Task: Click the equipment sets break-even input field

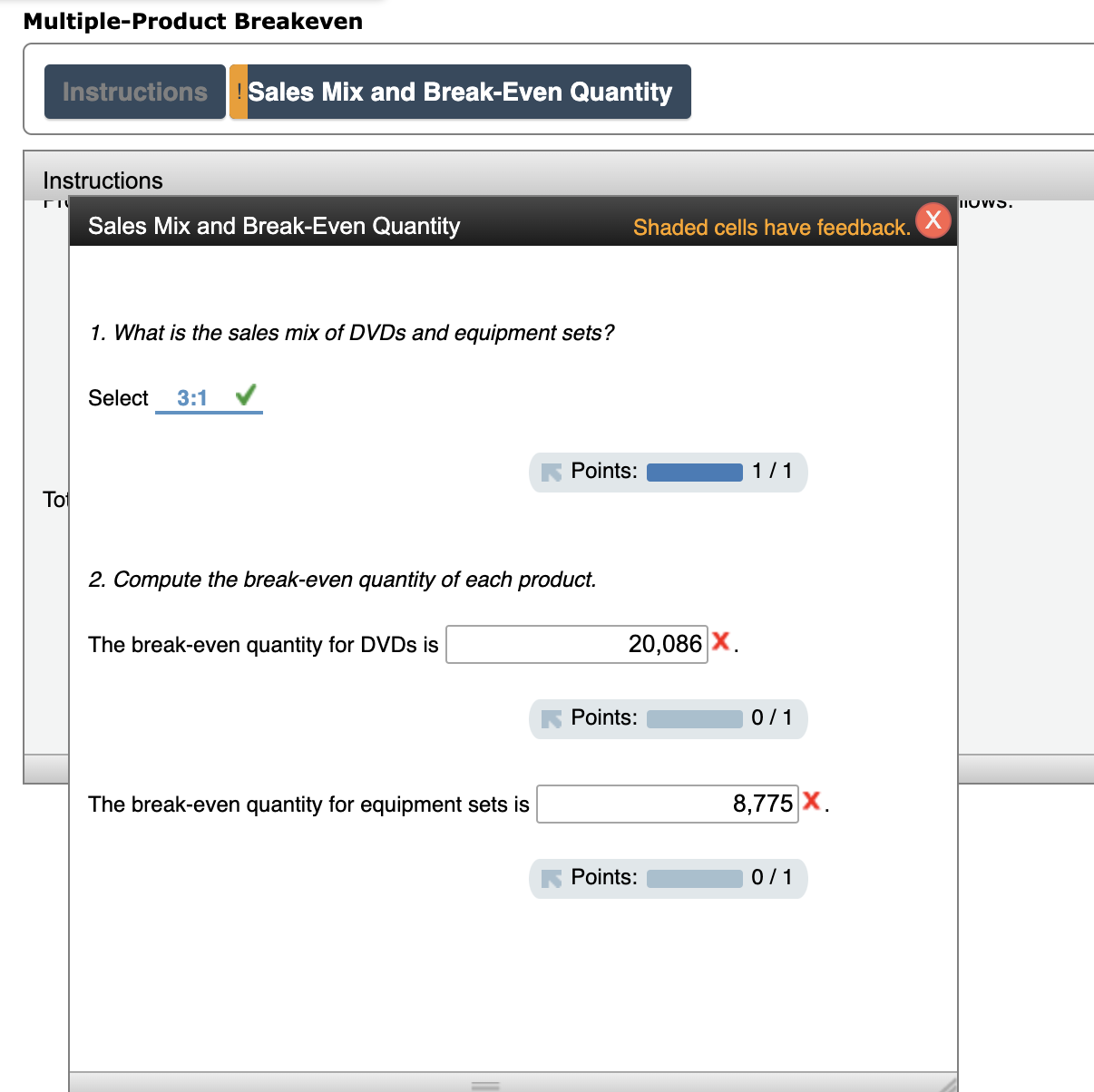Action: coord(667,804)
